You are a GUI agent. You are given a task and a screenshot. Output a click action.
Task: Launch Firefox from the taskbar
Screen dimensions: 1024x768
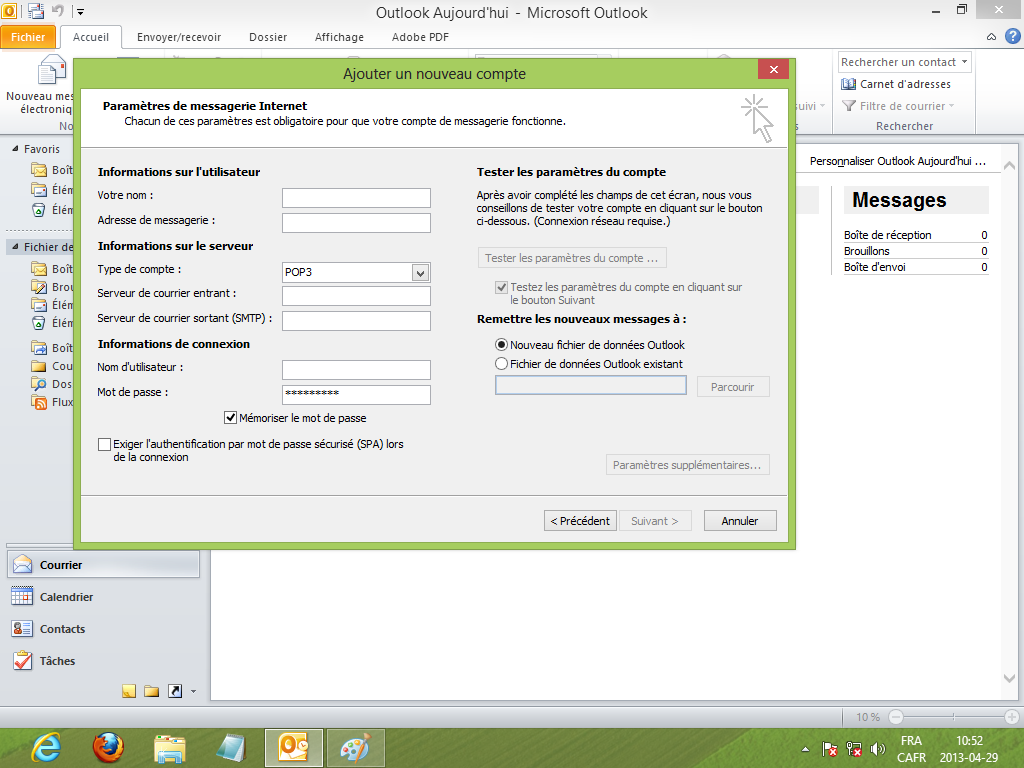pyautogui.click(x=108, y=748)
